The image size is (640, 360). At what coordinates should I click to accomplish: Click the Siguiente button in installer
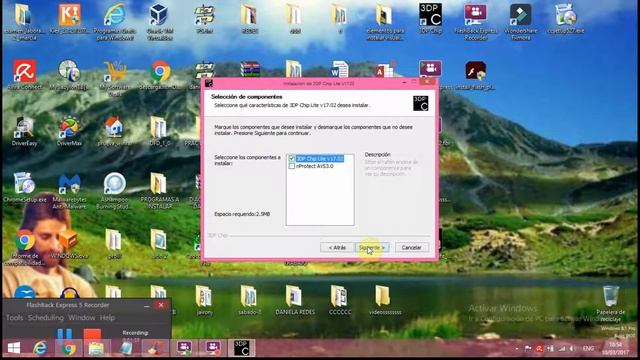click(372, 247)
